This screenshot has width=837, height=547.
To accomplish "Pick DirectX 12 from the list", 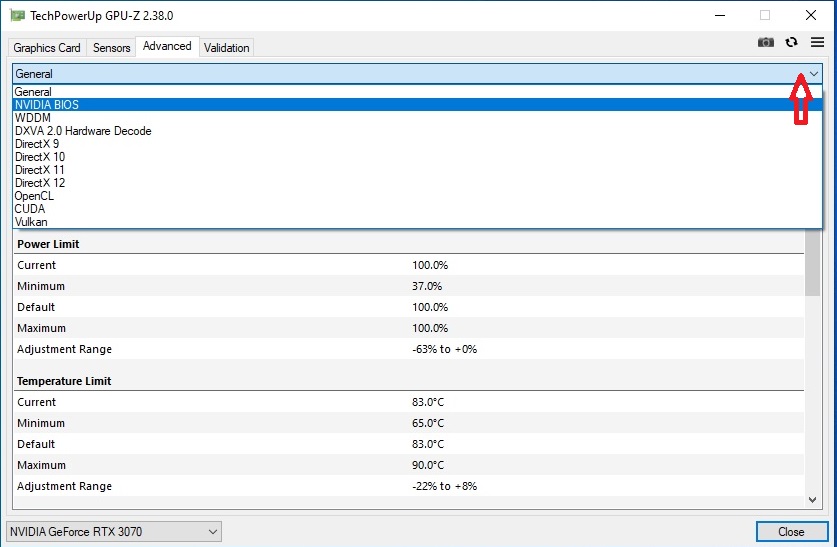I will point(40,183).
